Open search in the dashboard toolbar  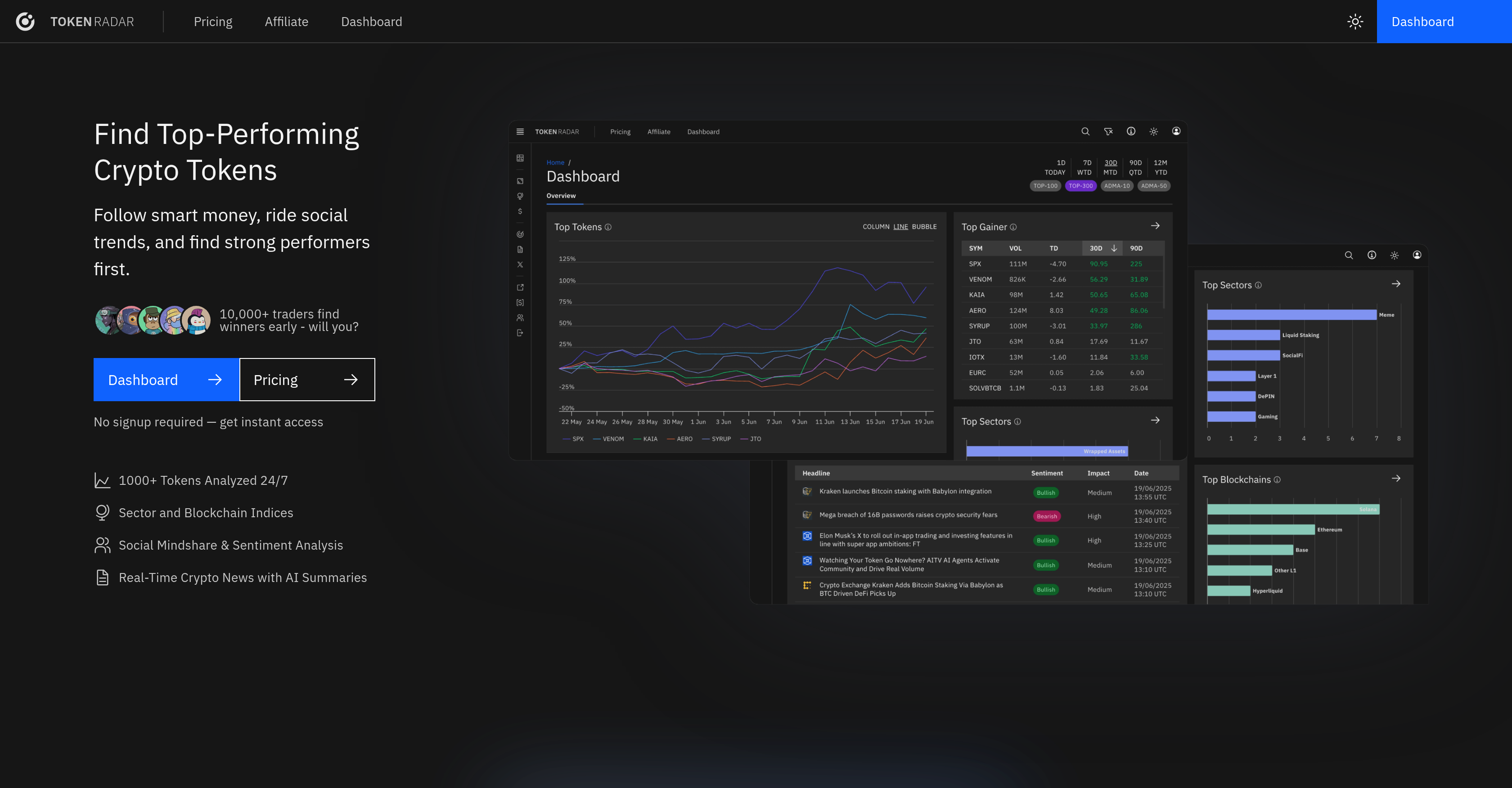tap(1085, 131)
